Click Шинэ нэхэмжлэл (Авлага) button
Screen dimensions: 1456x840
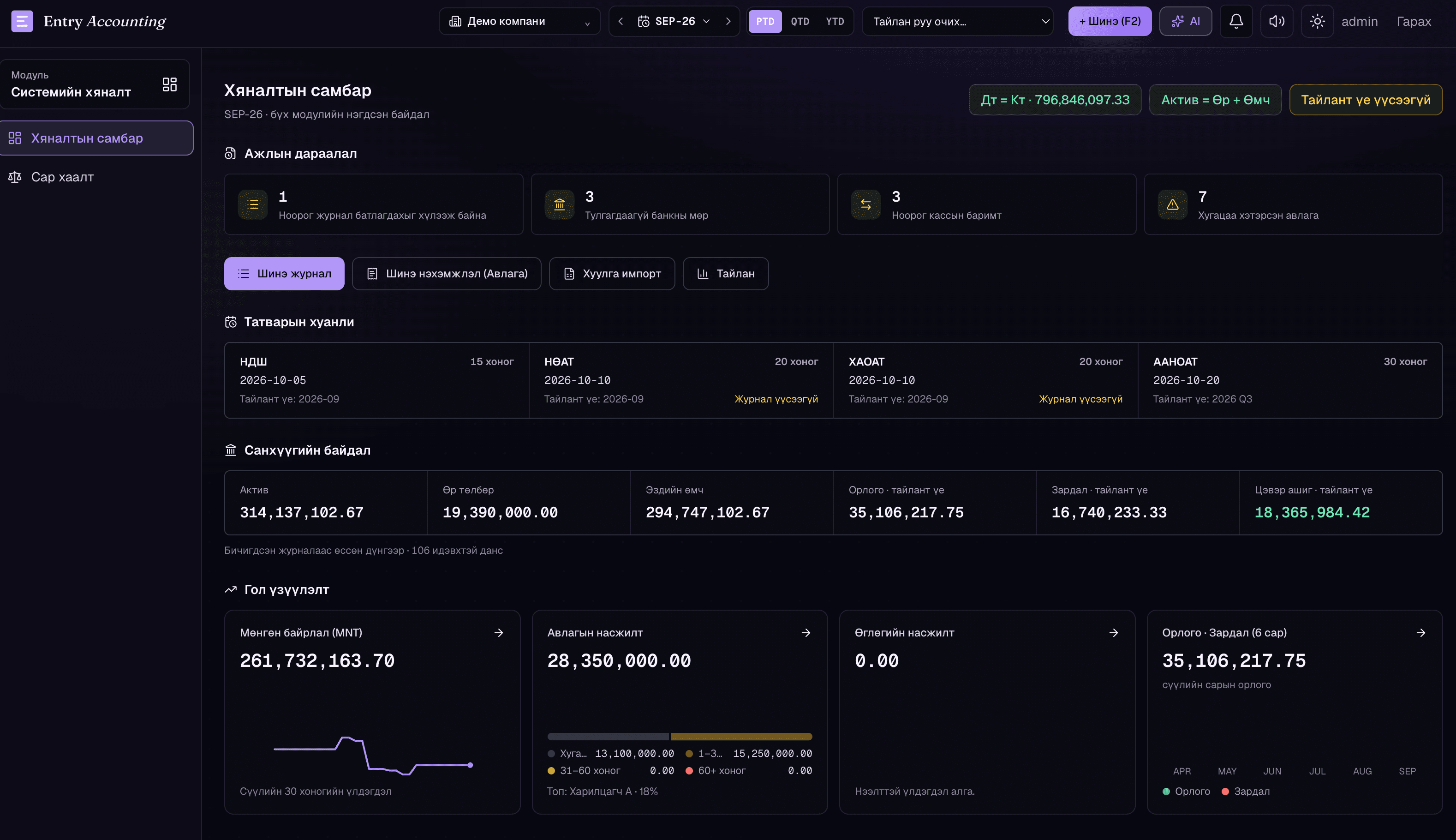pos(446,273)
